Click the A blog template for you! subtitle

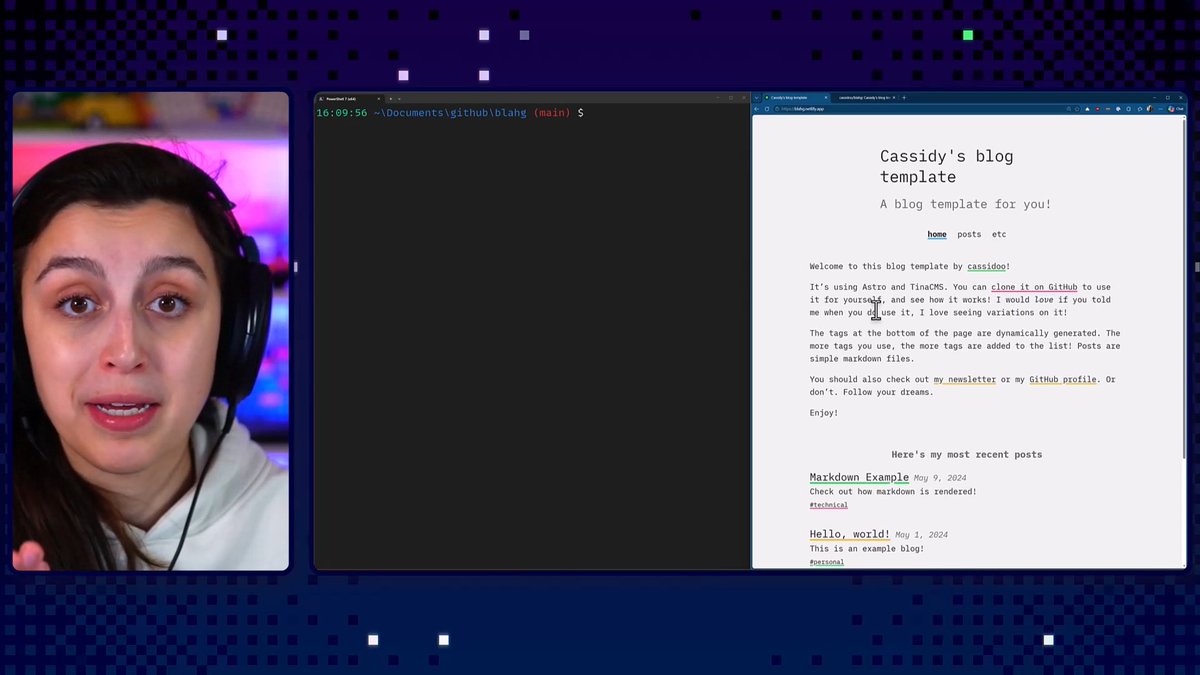point(966,205)
